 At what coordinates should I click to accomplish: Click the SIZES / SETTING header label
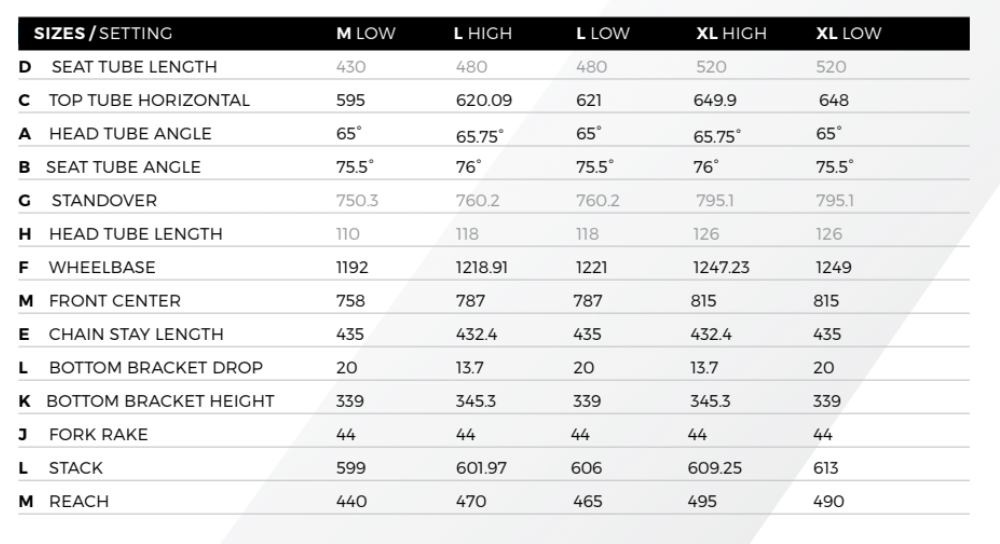(x=103, y=33)
